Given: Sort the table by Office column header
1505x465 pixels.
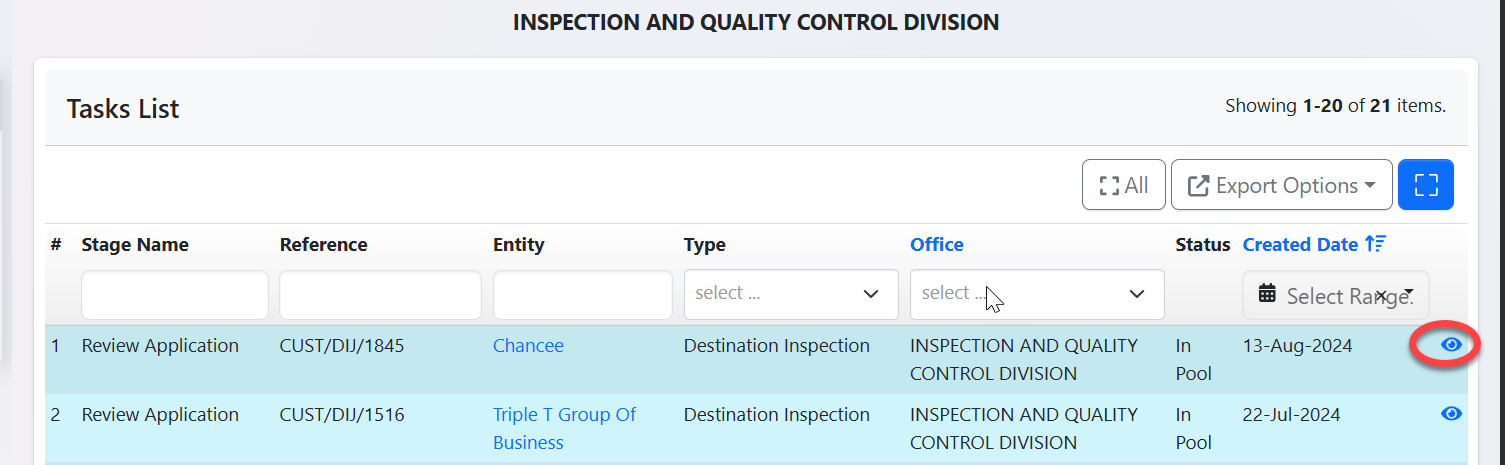Looking at the screenshot, I should pos(936,245).
